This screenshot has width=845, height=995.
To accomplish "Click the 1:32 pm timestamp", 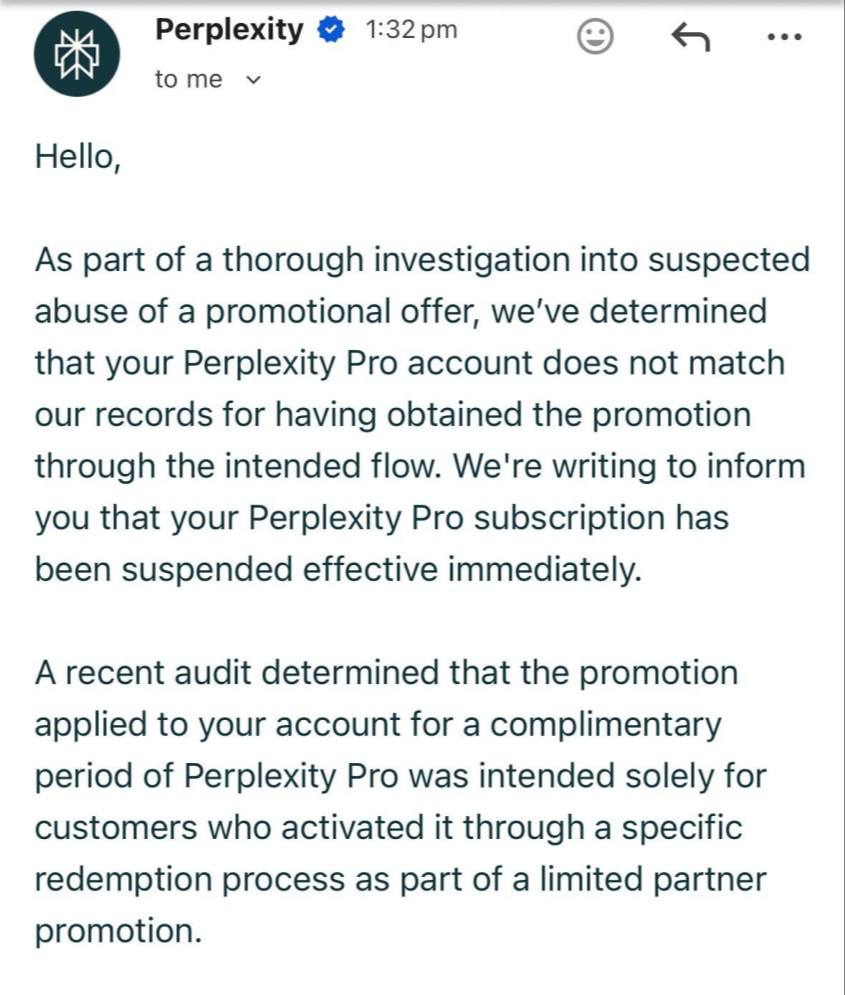I will tap(411, 31).
